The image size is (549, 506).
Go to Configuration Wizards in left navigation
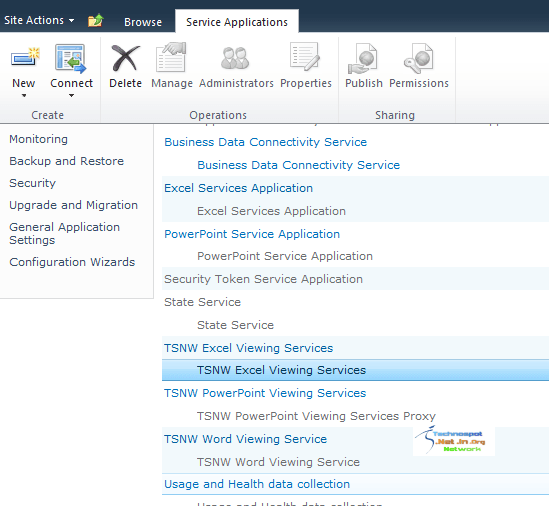click(x=72, y=262)
